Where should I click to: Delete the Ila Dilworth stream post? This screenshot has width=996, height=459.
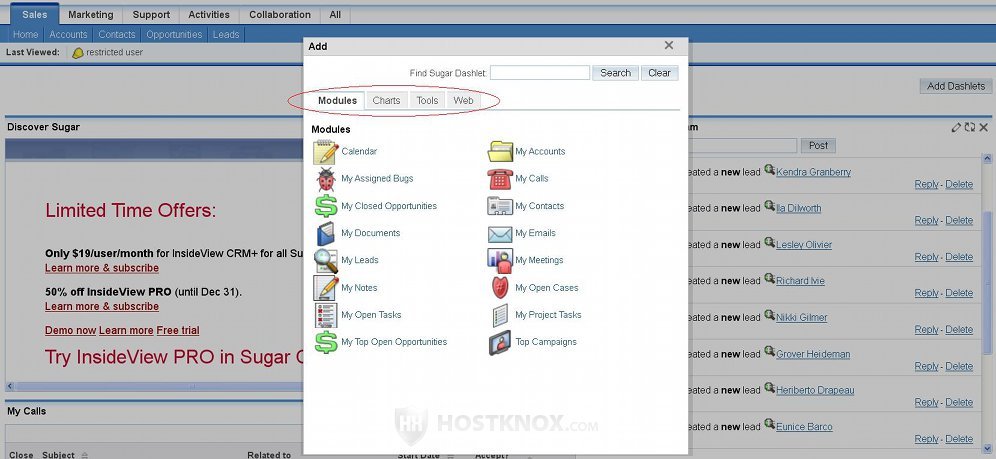pos(959,220)
